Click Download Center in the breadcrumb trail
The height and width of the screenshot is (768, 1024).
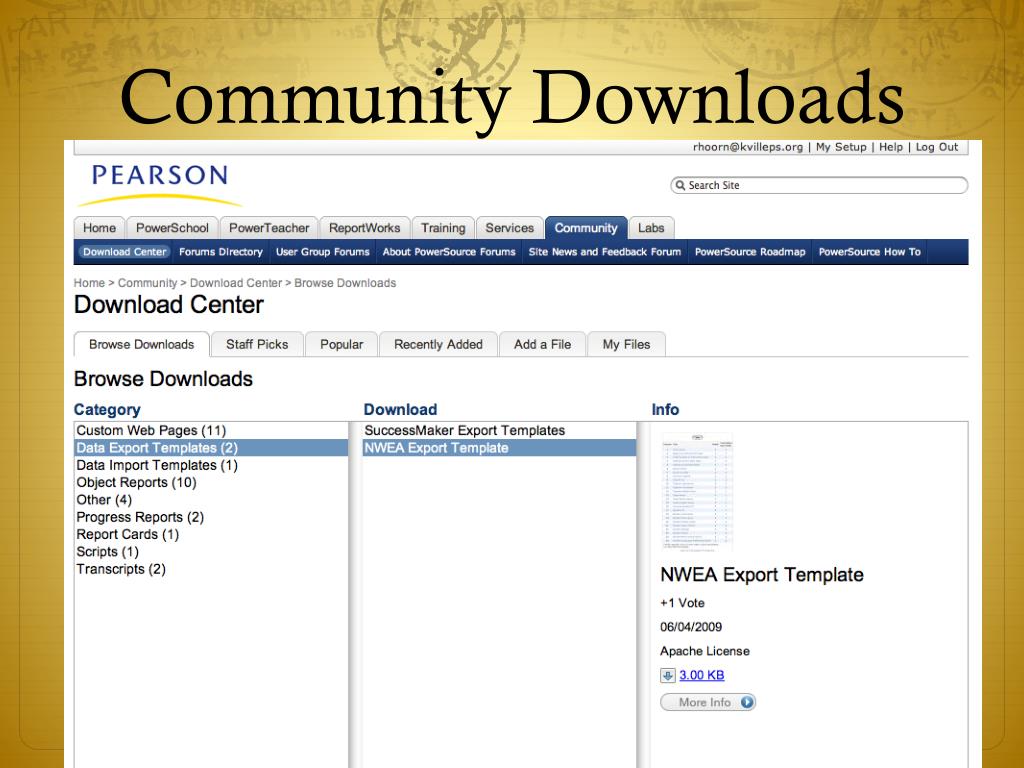tap(236, 283)
